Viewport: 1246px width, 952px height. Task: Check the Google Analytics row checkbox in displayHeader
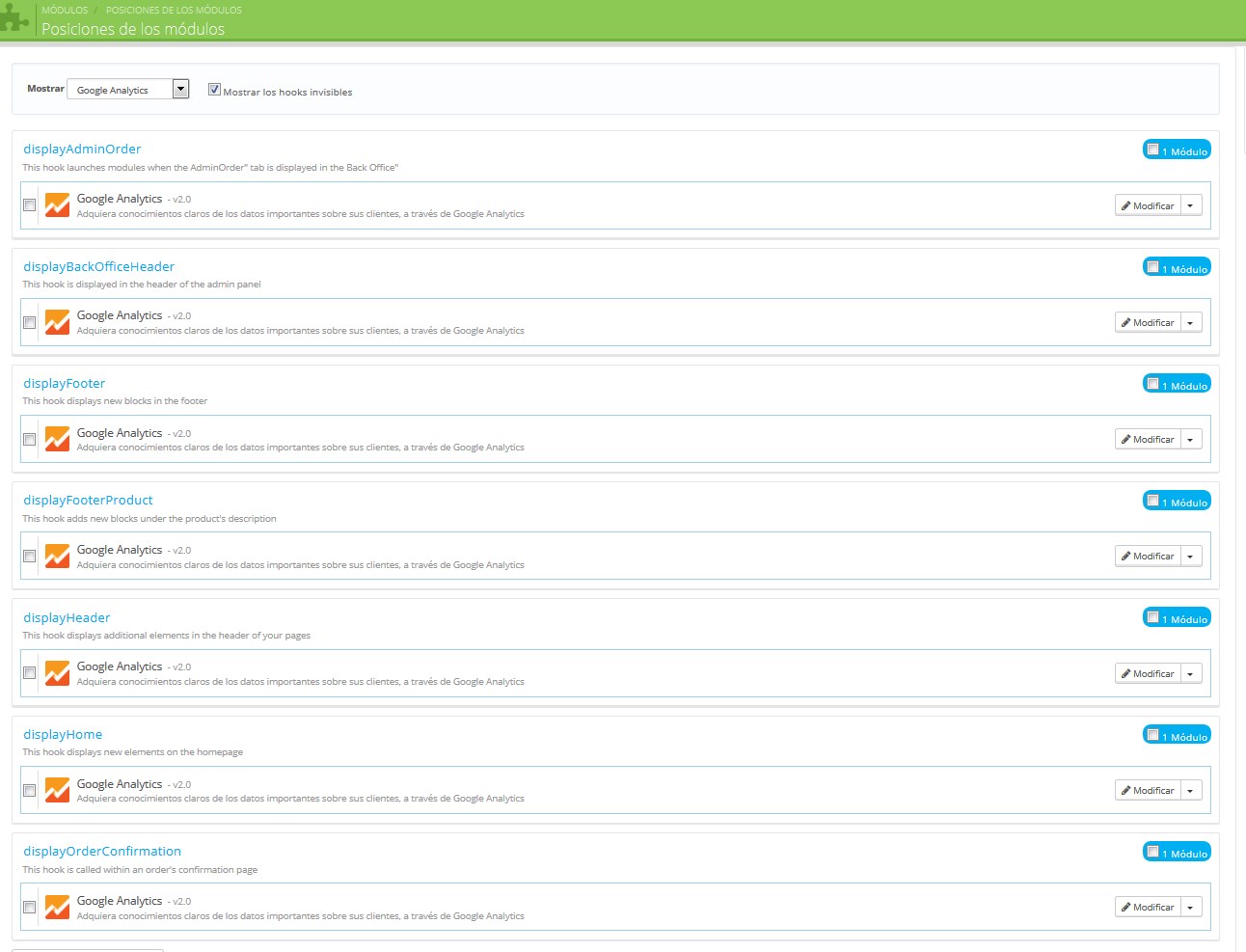pos(29,673)
